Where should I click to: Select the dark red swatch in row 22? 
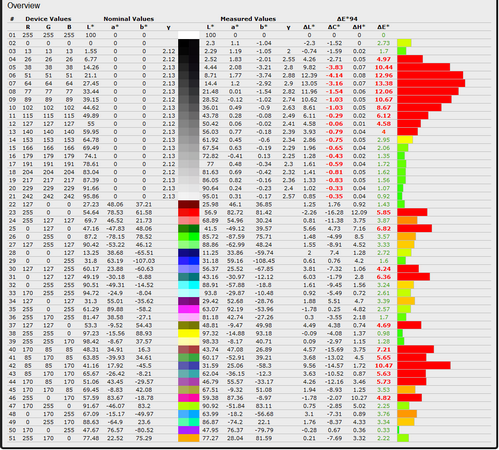[189, 204]
